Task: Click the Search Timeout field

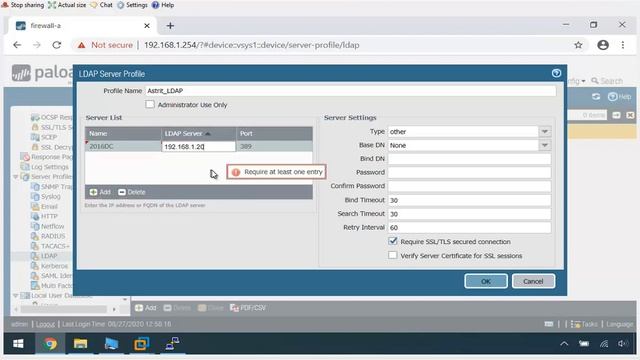Action: pos(469,214)
